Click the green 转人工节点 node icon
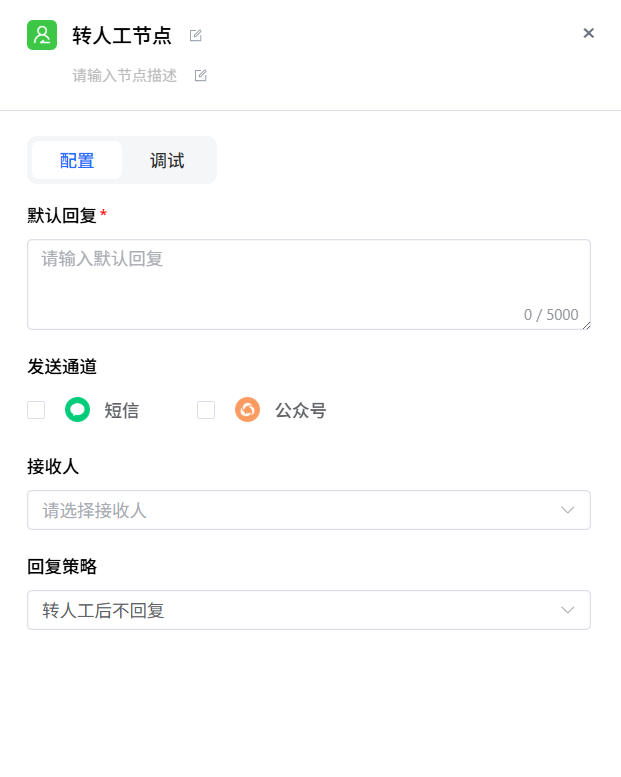621x777 pixels. [x=42, y=35]
